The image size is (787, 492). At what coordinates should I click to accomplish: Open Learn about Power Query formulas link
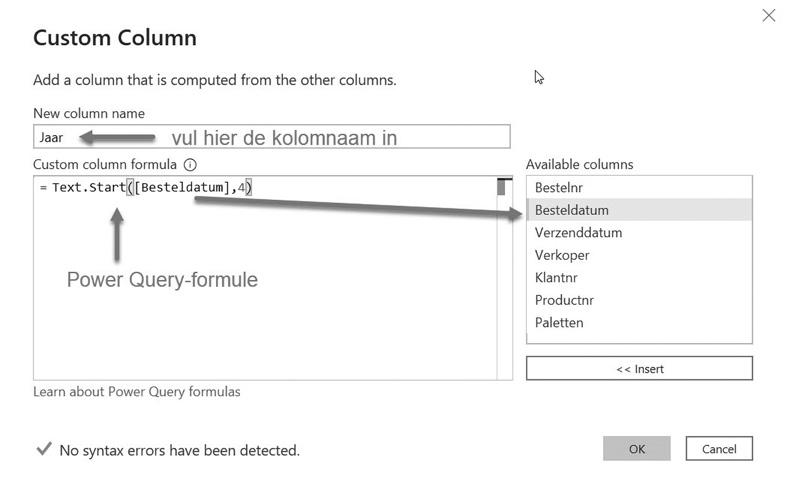[137, 392]
